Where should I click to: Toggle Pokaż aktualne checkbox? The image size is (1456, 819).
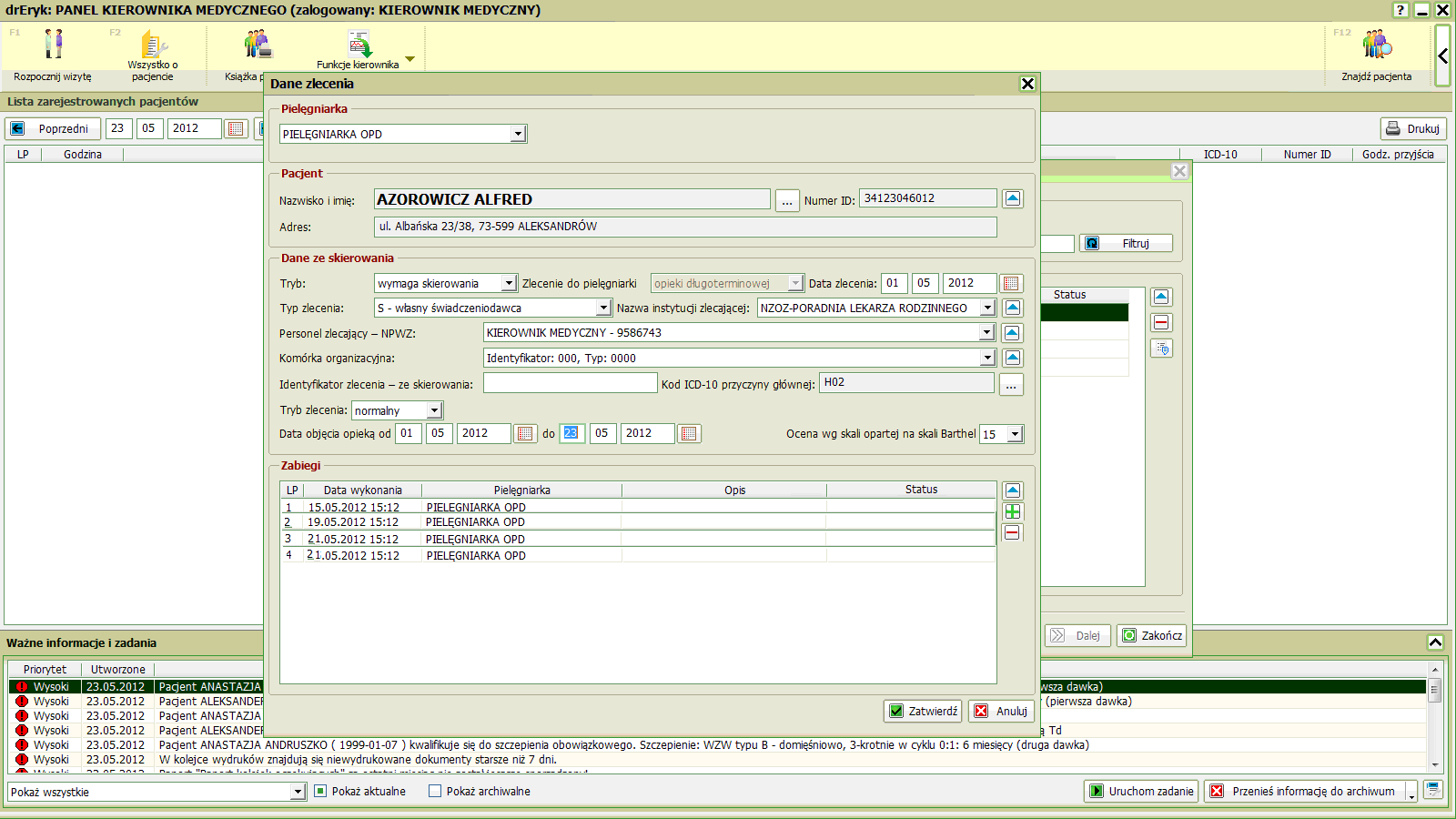tap(320, 791)
